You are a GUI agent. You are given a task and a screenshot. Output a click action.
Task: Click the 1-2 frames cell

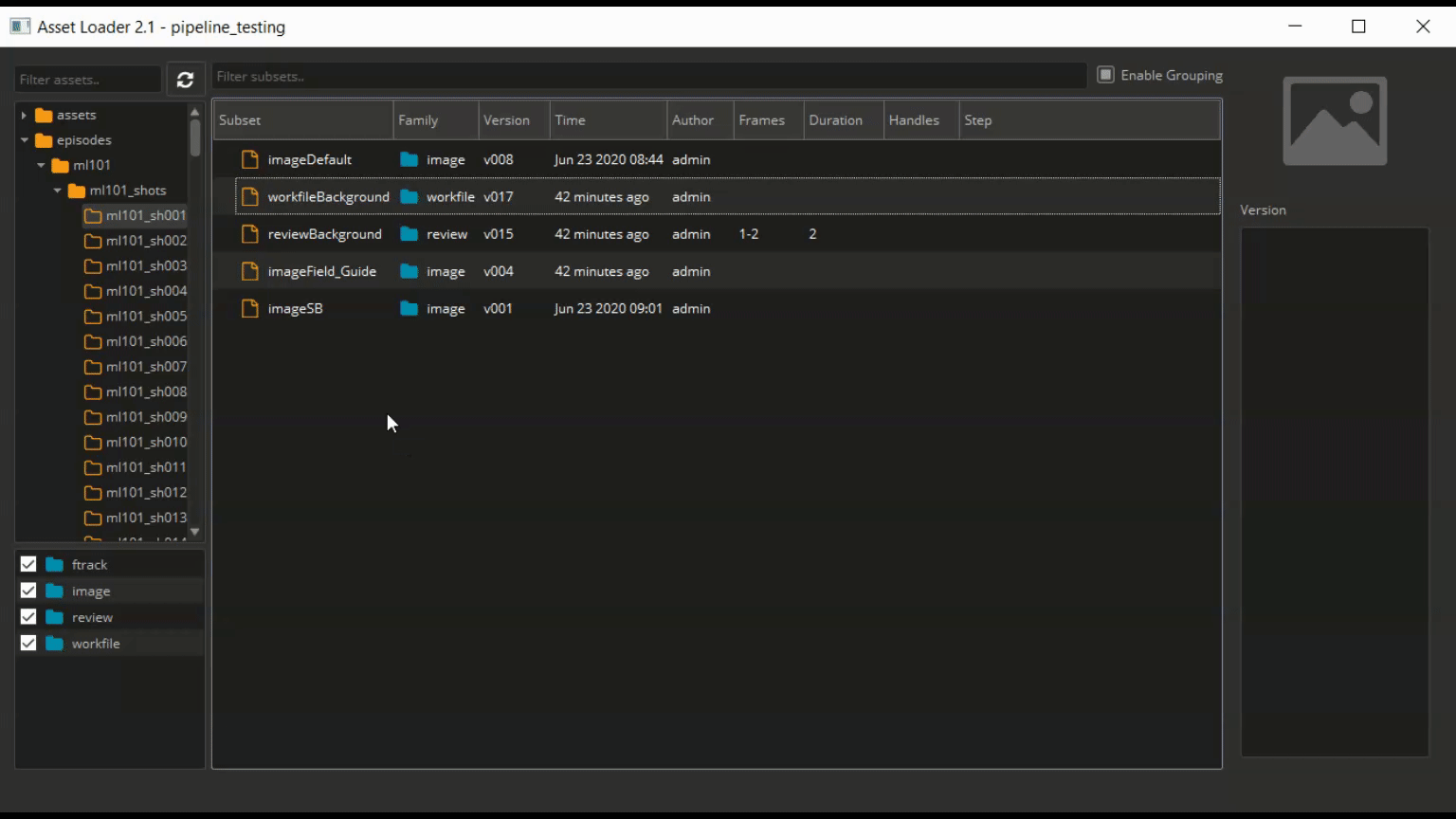pos(749,234)
